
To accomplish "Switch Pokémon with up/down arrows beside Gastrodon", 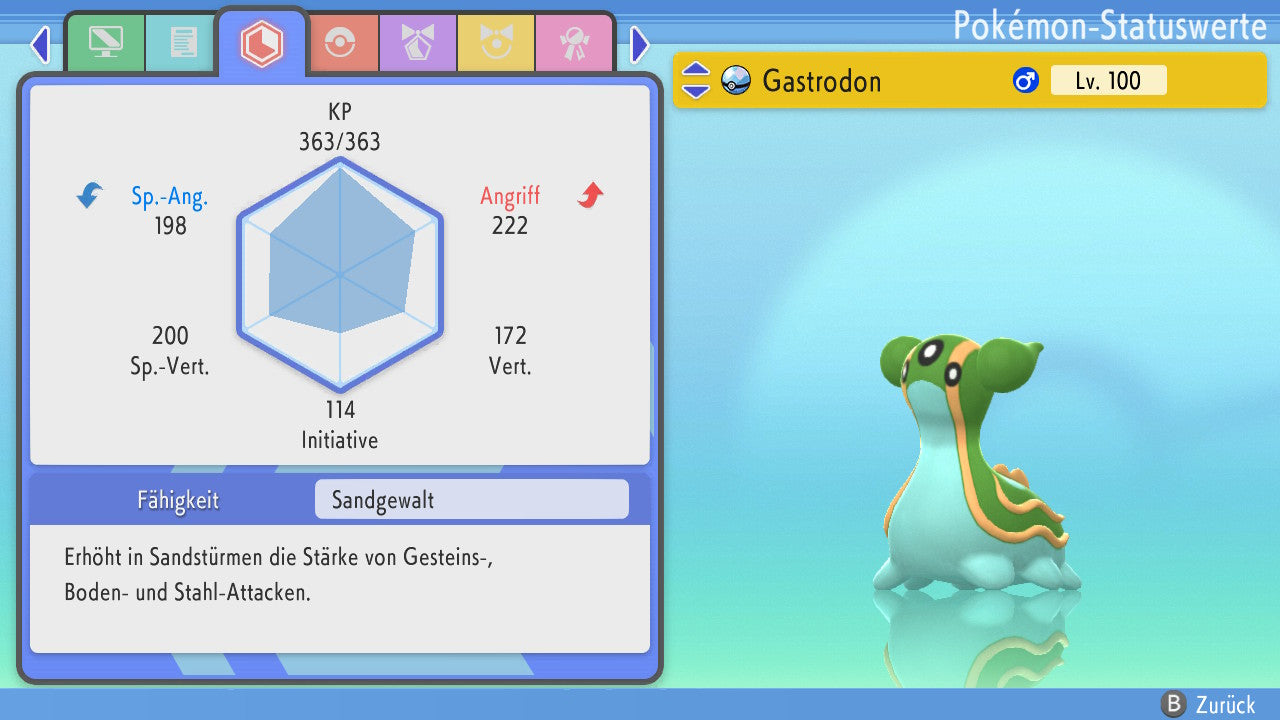I will [696, 80].
